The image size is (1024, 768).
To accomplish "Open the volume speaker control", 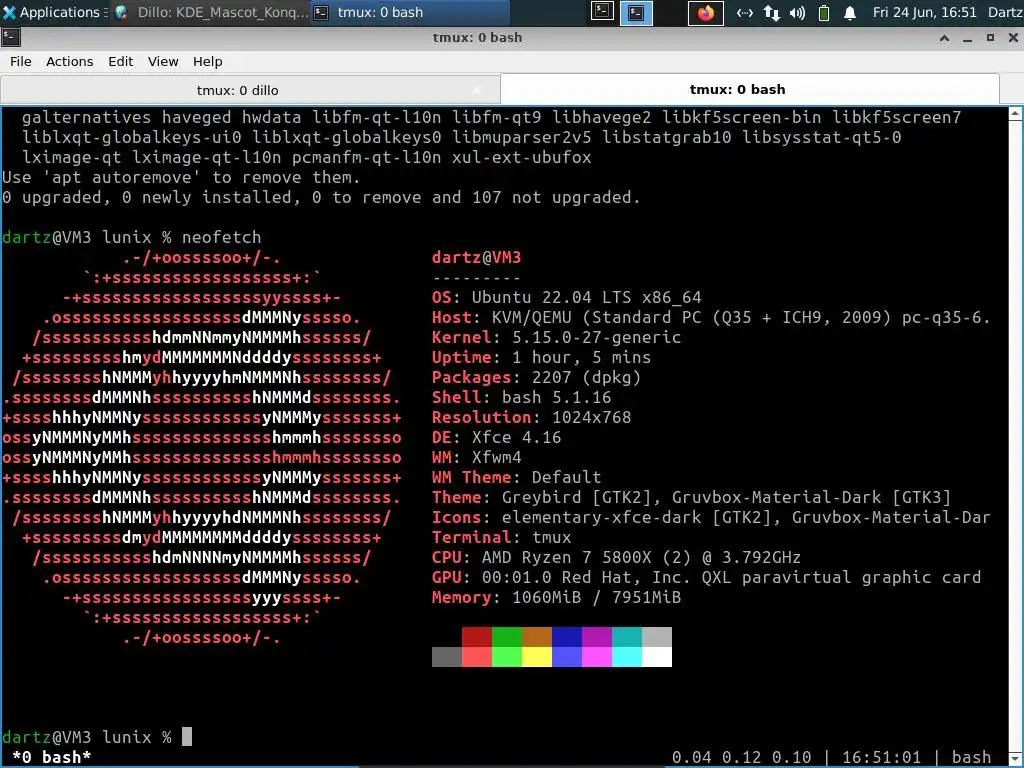I will click(797, 13).
